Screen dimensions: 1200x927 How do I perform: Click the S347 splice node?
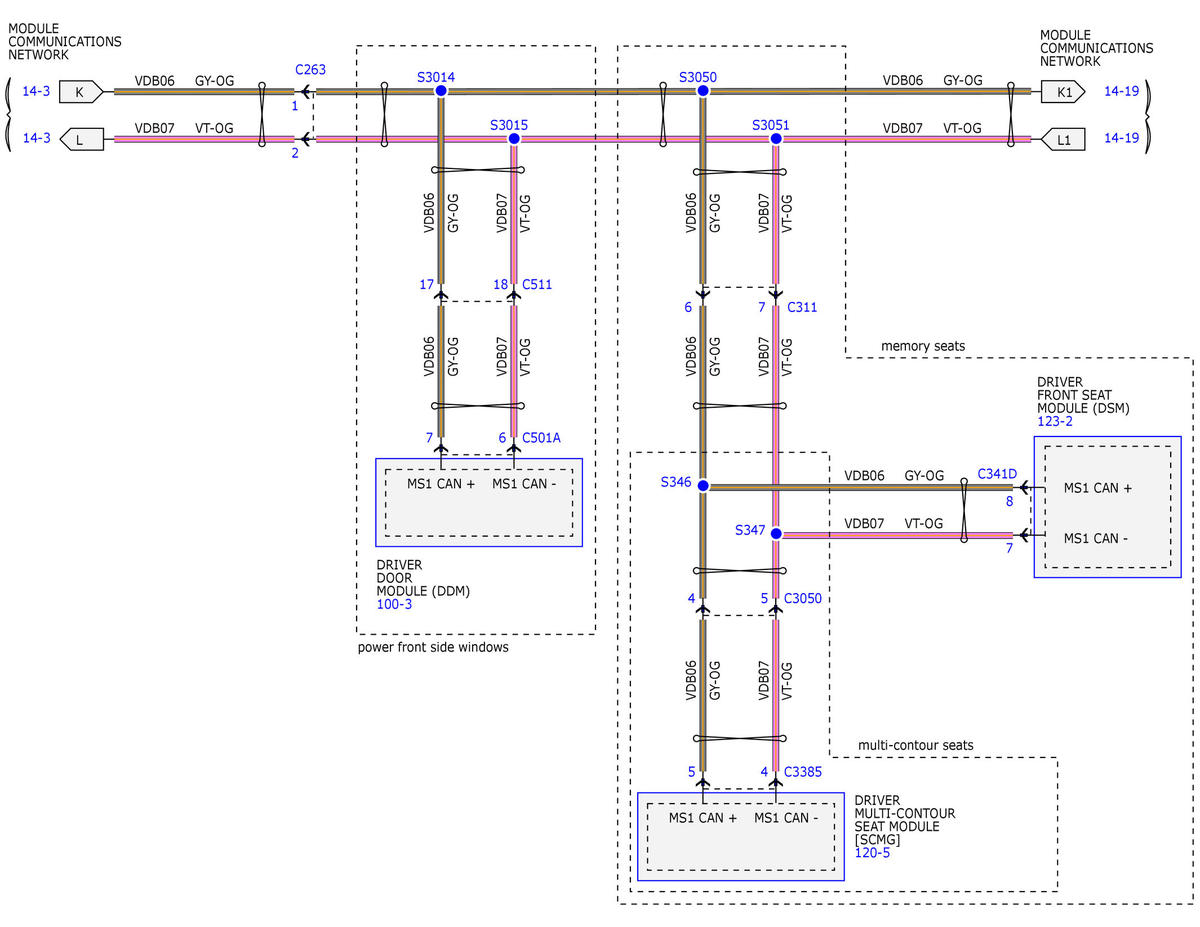point(776,534)
